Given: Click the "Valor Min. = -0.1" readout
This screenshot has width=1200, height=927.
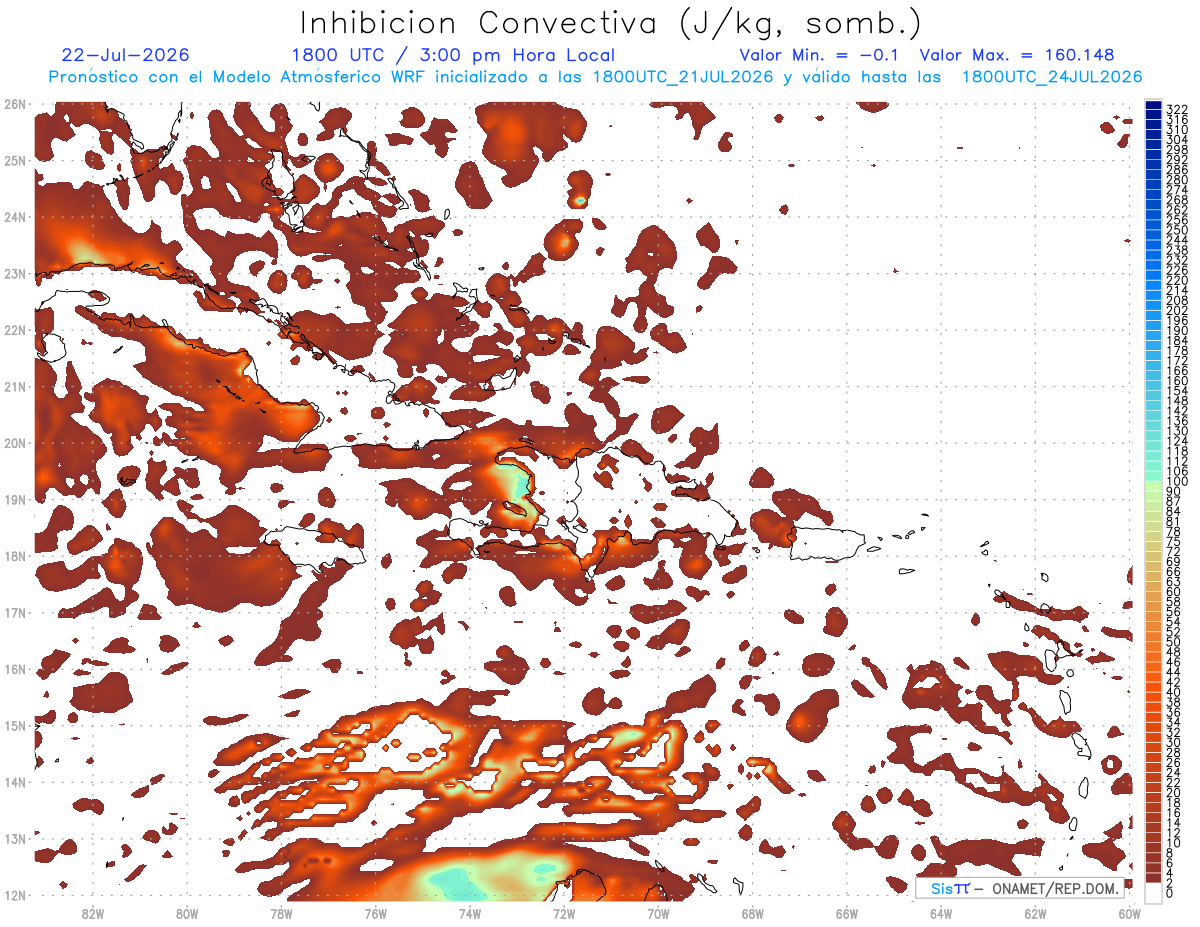Looking at the screenshot, I should point(819,55).
